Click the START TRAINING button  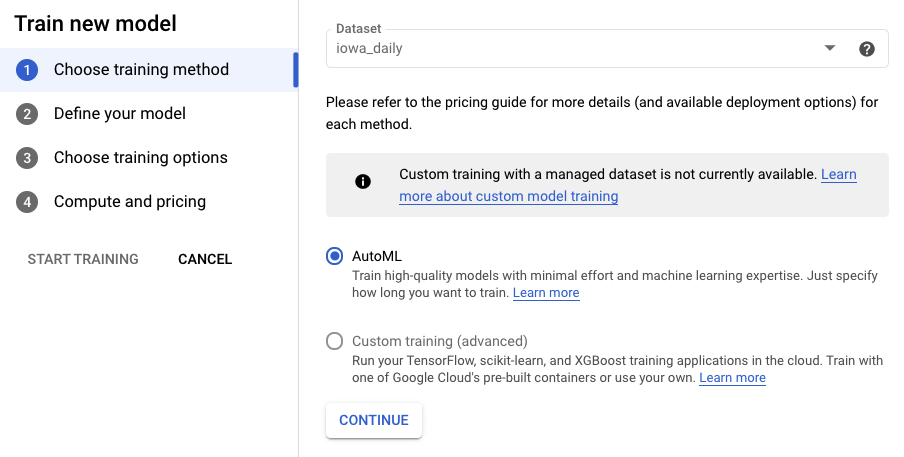pos(83,259)
